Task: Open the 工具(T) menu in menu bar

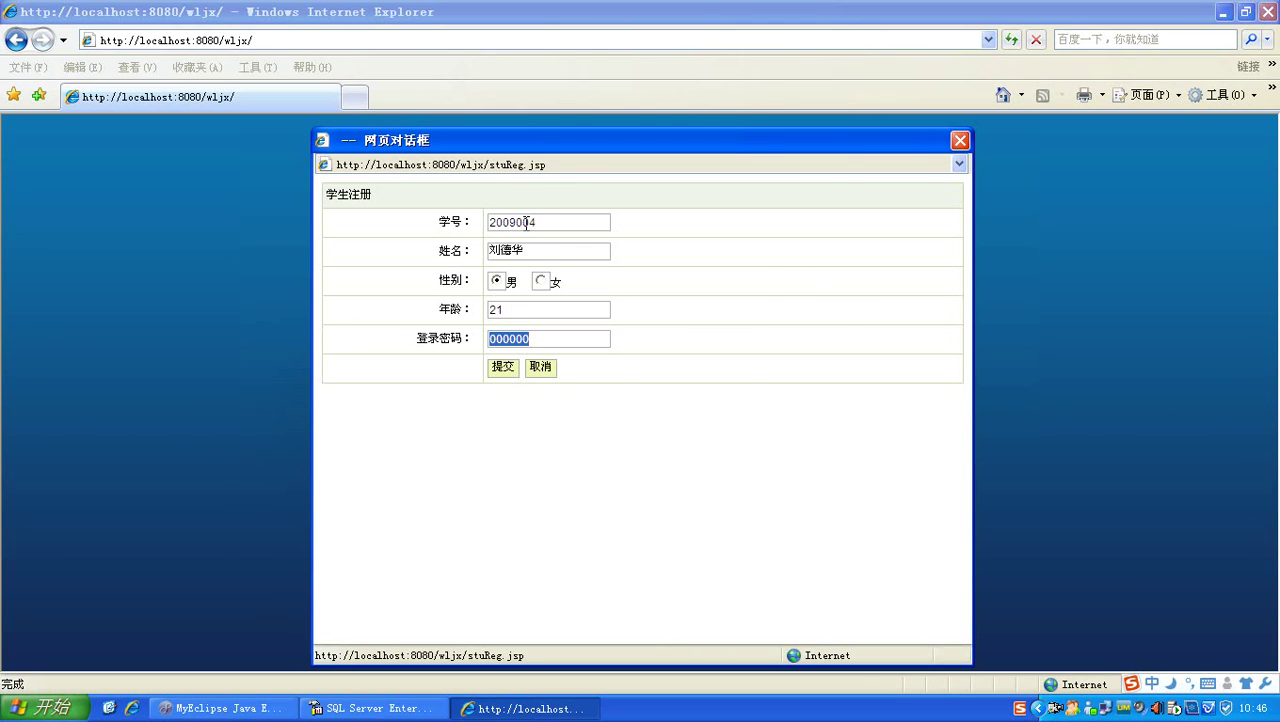Action: (x=258, y=67)
